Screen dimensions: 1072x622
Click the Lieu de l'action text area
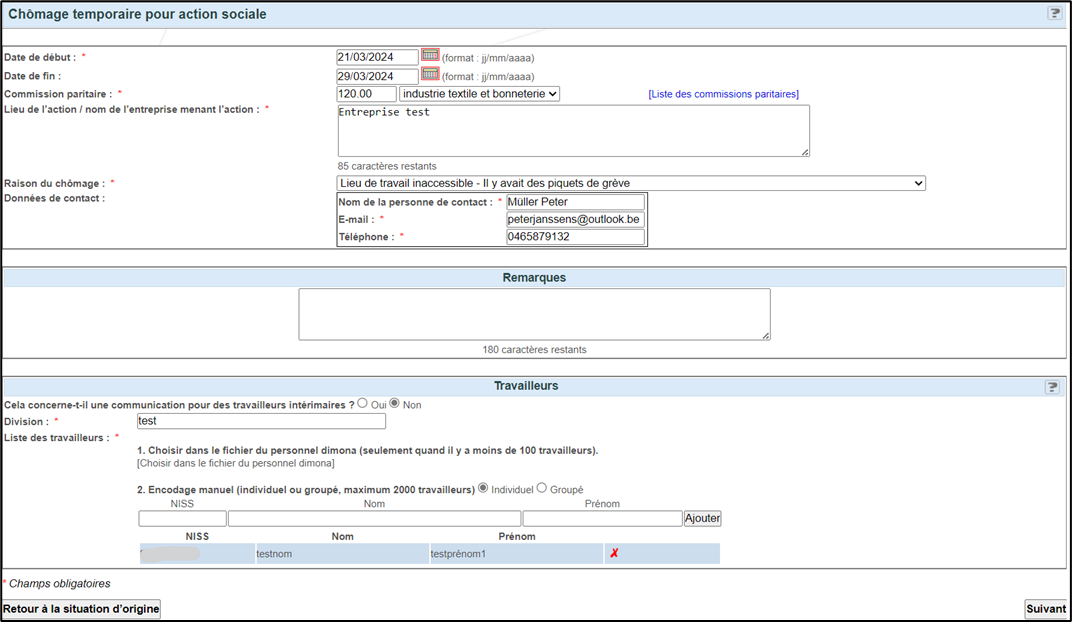[x=574, y=131]
